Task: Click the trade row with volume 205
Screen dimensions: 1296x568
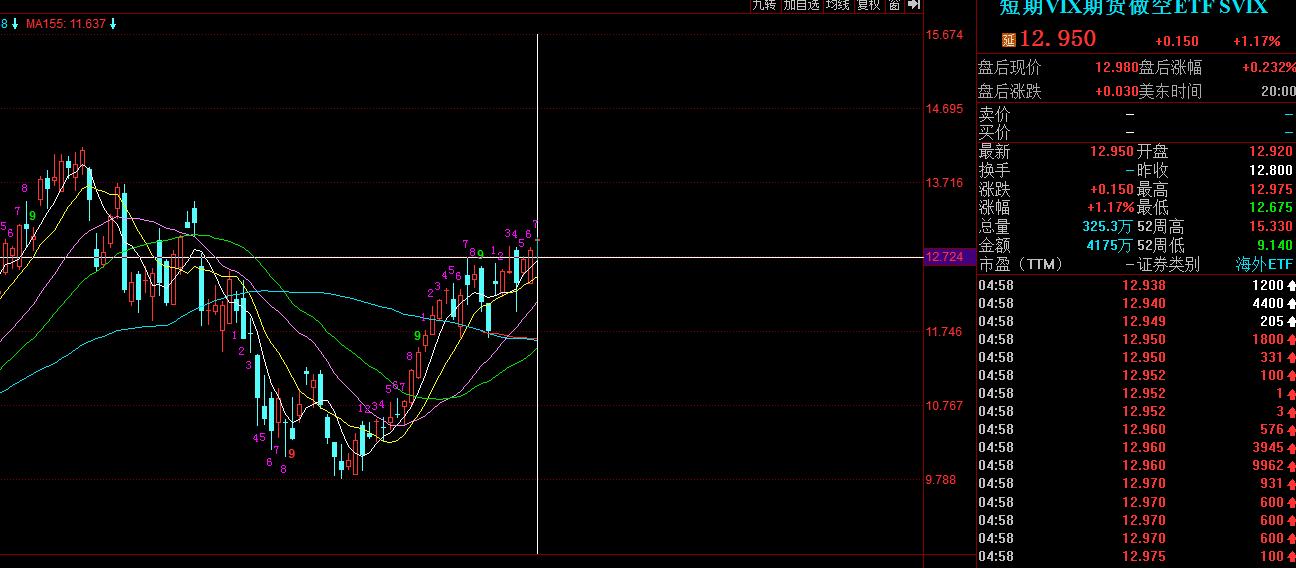Action: click(x=1136, y=321)
